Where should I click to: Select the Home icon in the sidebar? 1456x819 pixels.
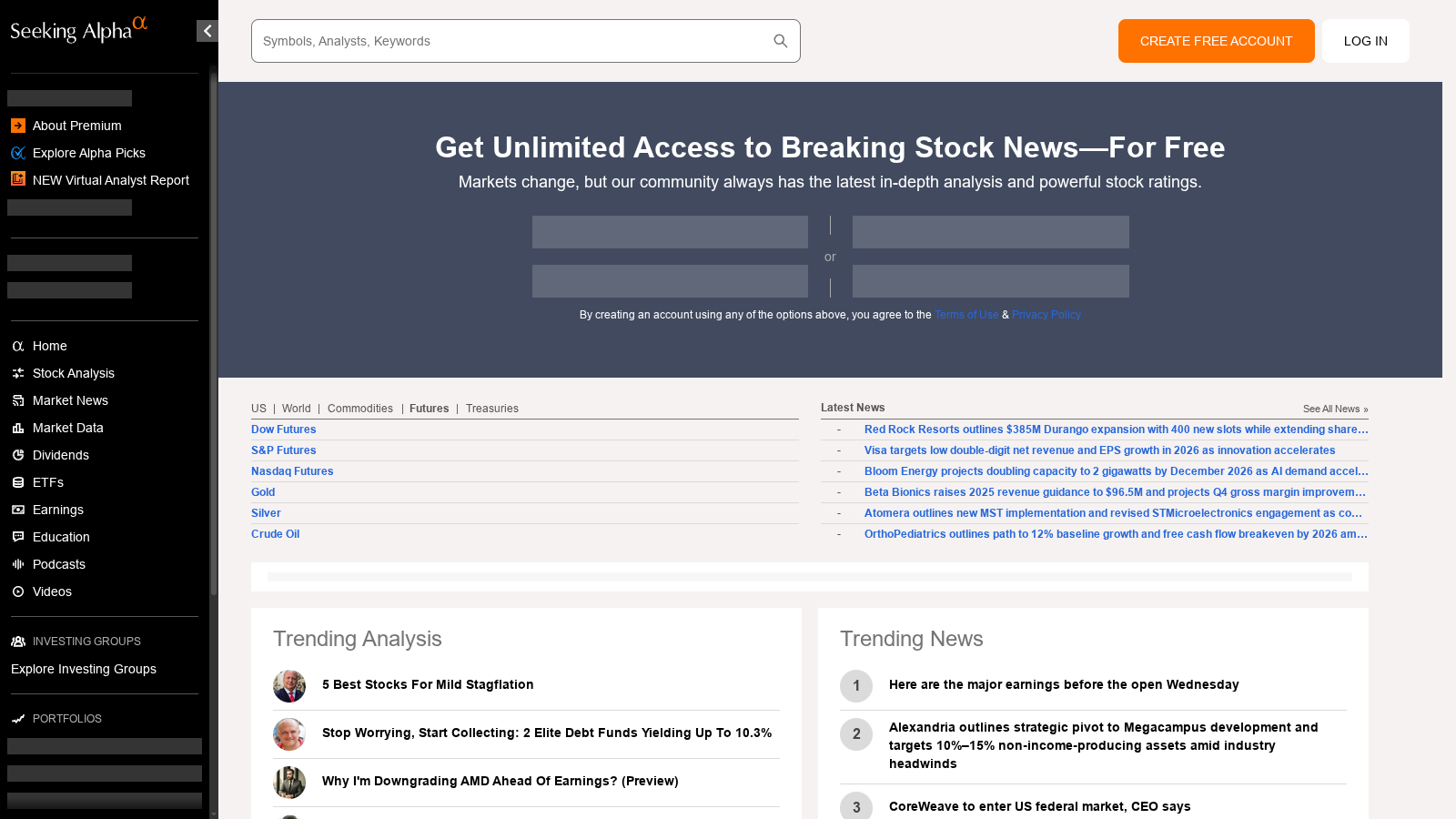(x=17, y=346)
